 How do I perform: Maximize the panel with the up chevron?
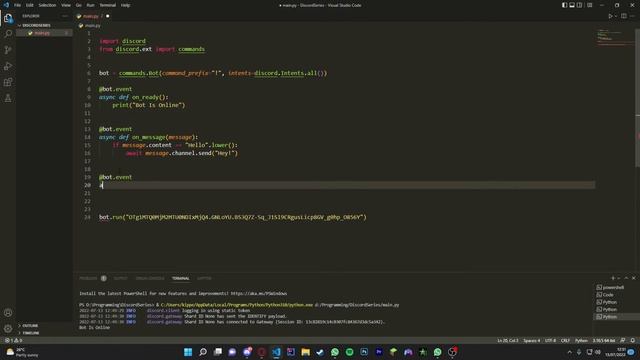pos(626,278)
